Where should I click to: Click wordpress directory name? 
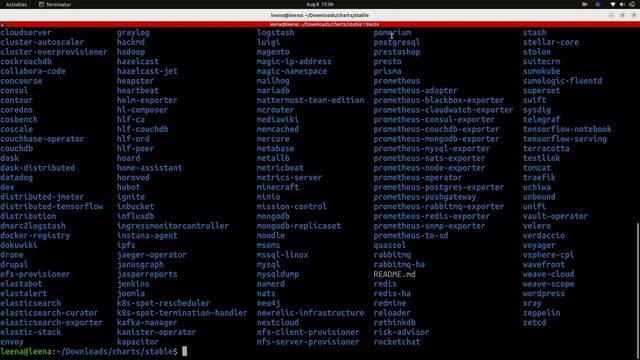(544, 293)
